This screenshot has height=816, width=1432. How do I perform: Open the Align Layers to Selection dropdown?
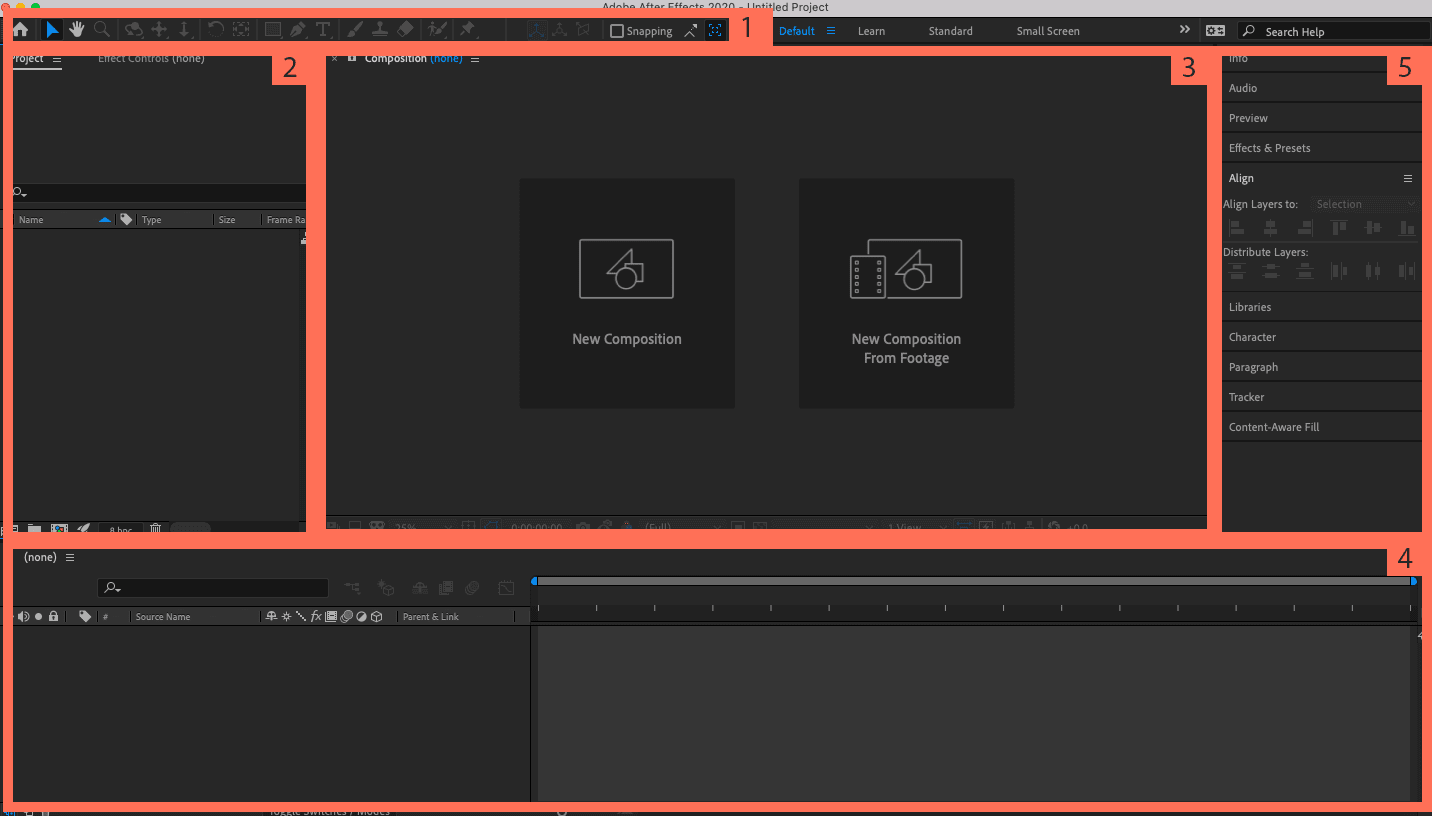point(1365,203)
